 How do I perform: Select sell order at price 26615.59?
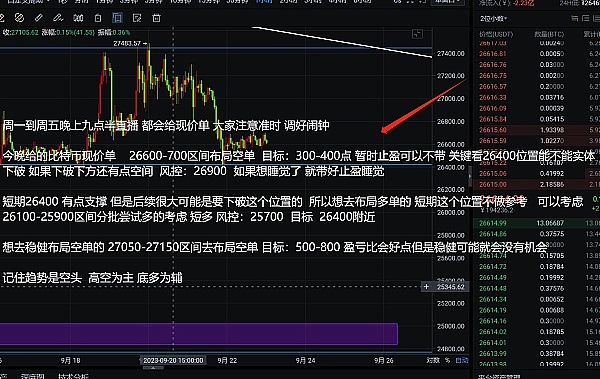(536, 140)
